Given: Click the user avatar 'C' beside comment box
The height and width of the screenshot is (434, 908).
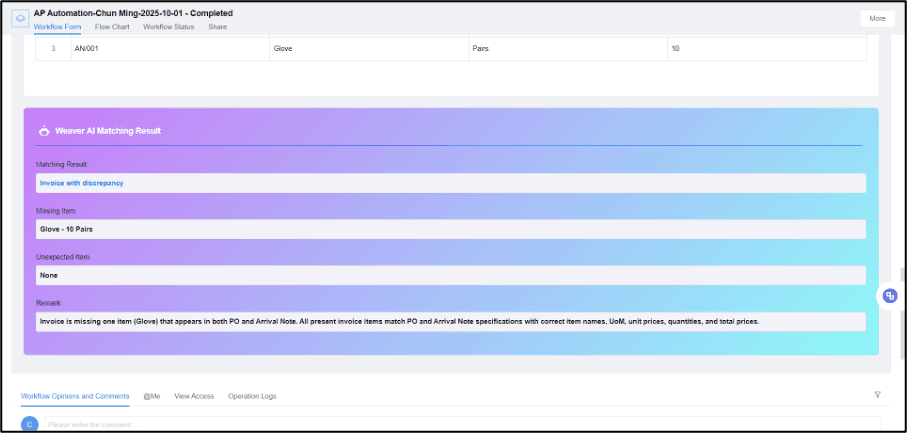Looking at the screenshot, I should click(29, 425).
